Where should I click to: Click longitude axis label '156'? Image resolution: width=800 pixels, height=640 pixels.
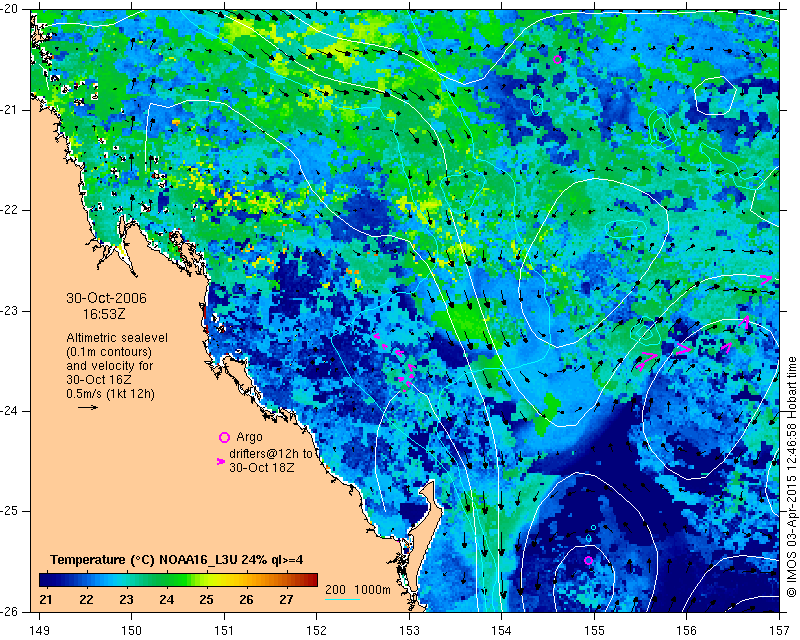pos(686,631)
